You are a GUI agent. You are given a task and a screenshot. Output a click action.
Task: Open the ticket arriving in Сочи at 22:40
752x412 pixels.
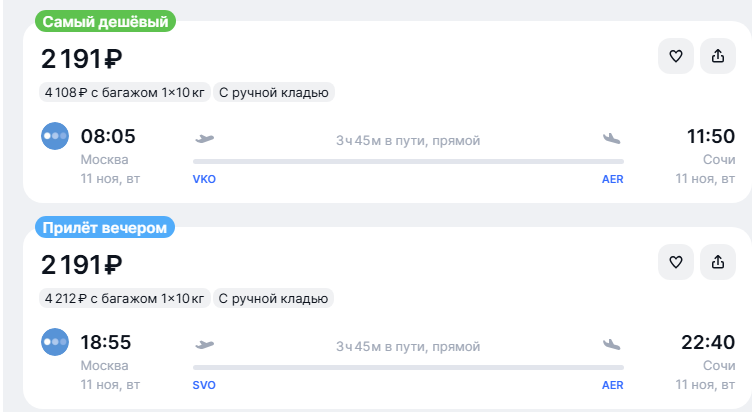(388, 318)
